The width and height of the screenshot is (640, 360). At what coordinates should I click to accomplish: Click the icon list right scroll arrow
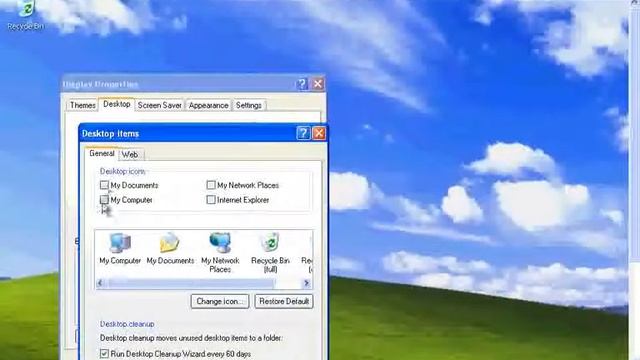pyautogui.click(x=306, y=283)
